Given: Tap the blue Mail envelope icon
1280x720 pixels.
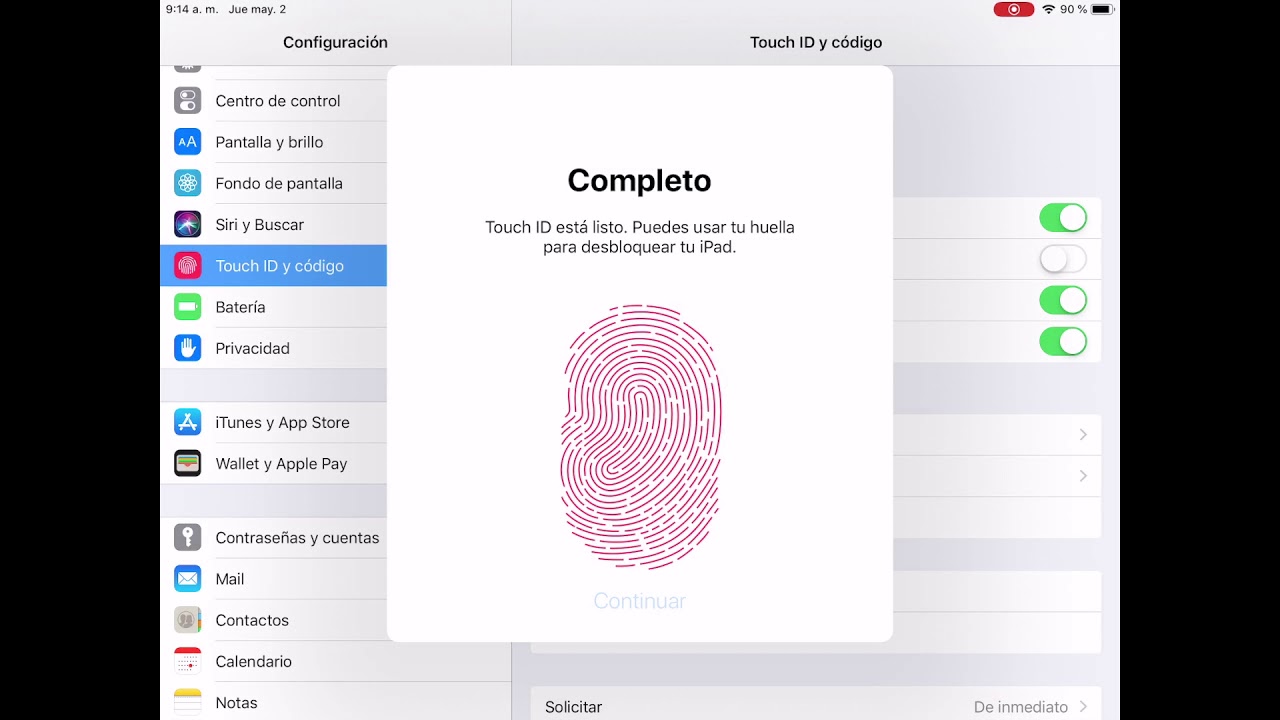Looking at the screenshot, I should click(x=187, y=579).
